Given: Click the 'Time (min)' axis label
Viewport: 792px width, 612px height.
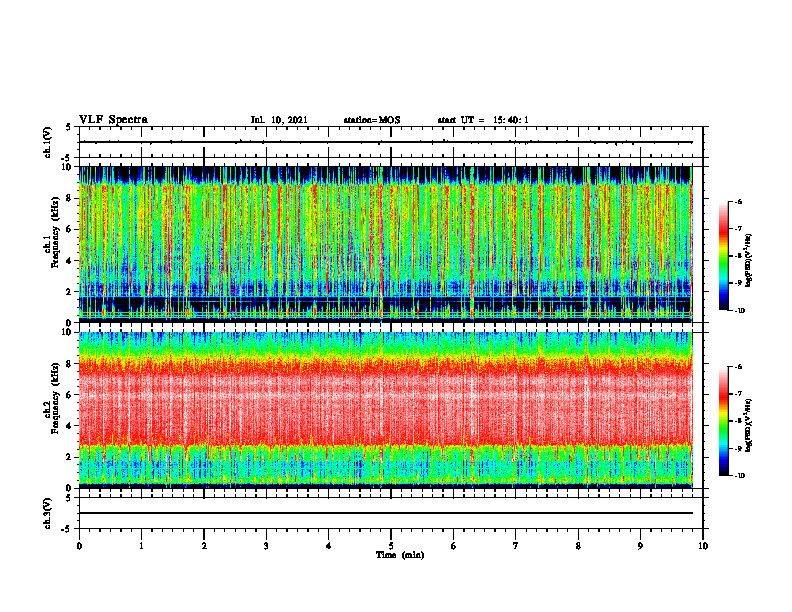Looking at the screenshot, I should tap(400, 555).
